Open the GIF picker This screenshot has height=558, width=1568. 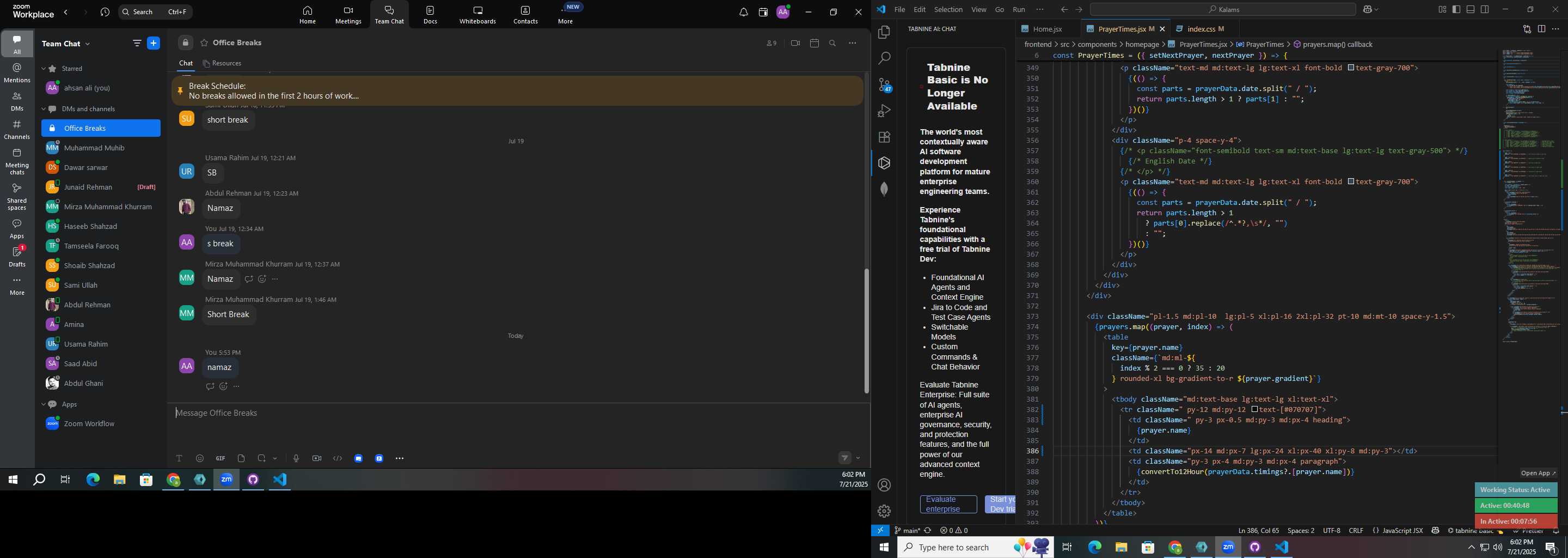pos(220,458)
